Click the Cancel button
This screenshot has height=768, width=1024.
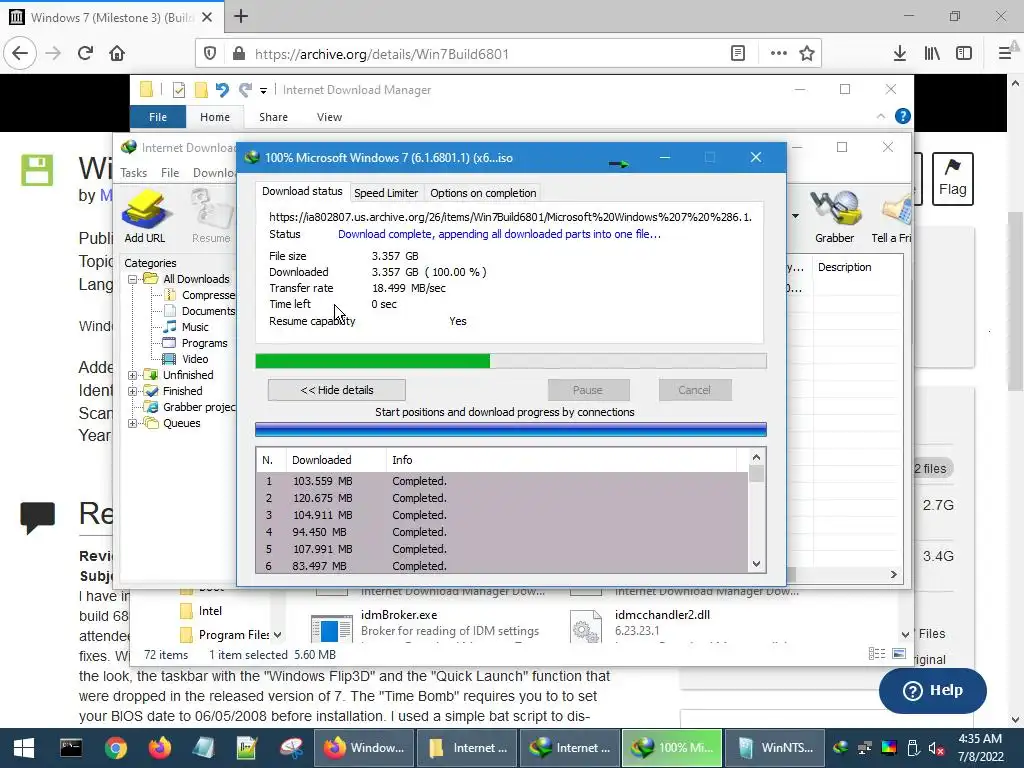pos(694,390)
